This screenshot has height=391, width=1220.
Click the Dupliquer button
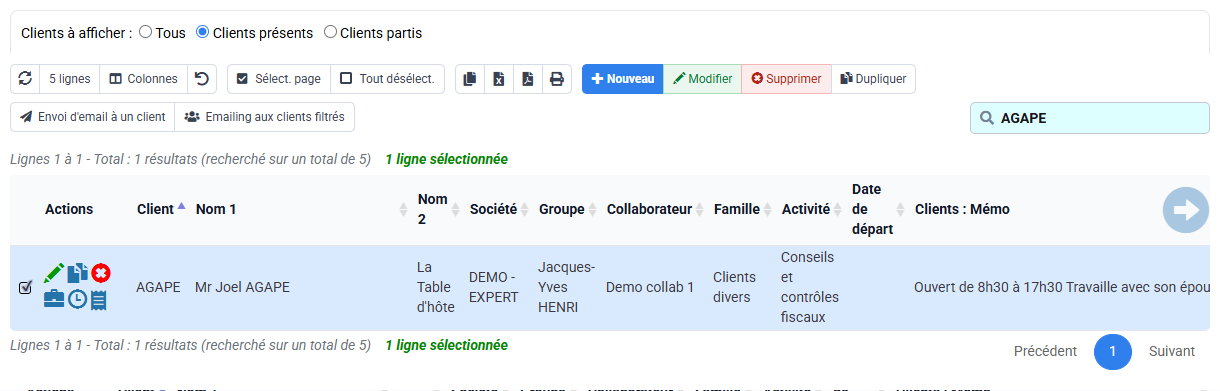click(873, 79)
